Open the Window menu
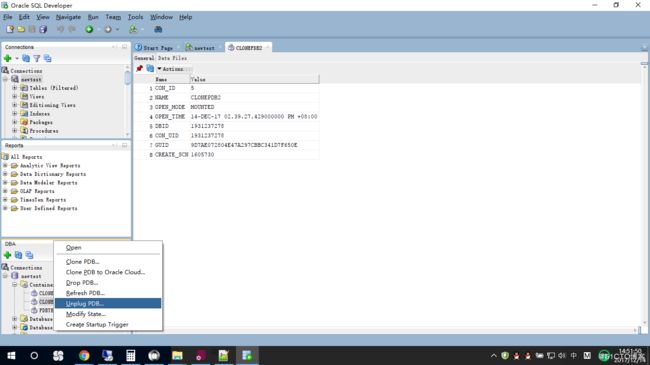The width and height of the screenshot is (650, 365). click(161, 17)
